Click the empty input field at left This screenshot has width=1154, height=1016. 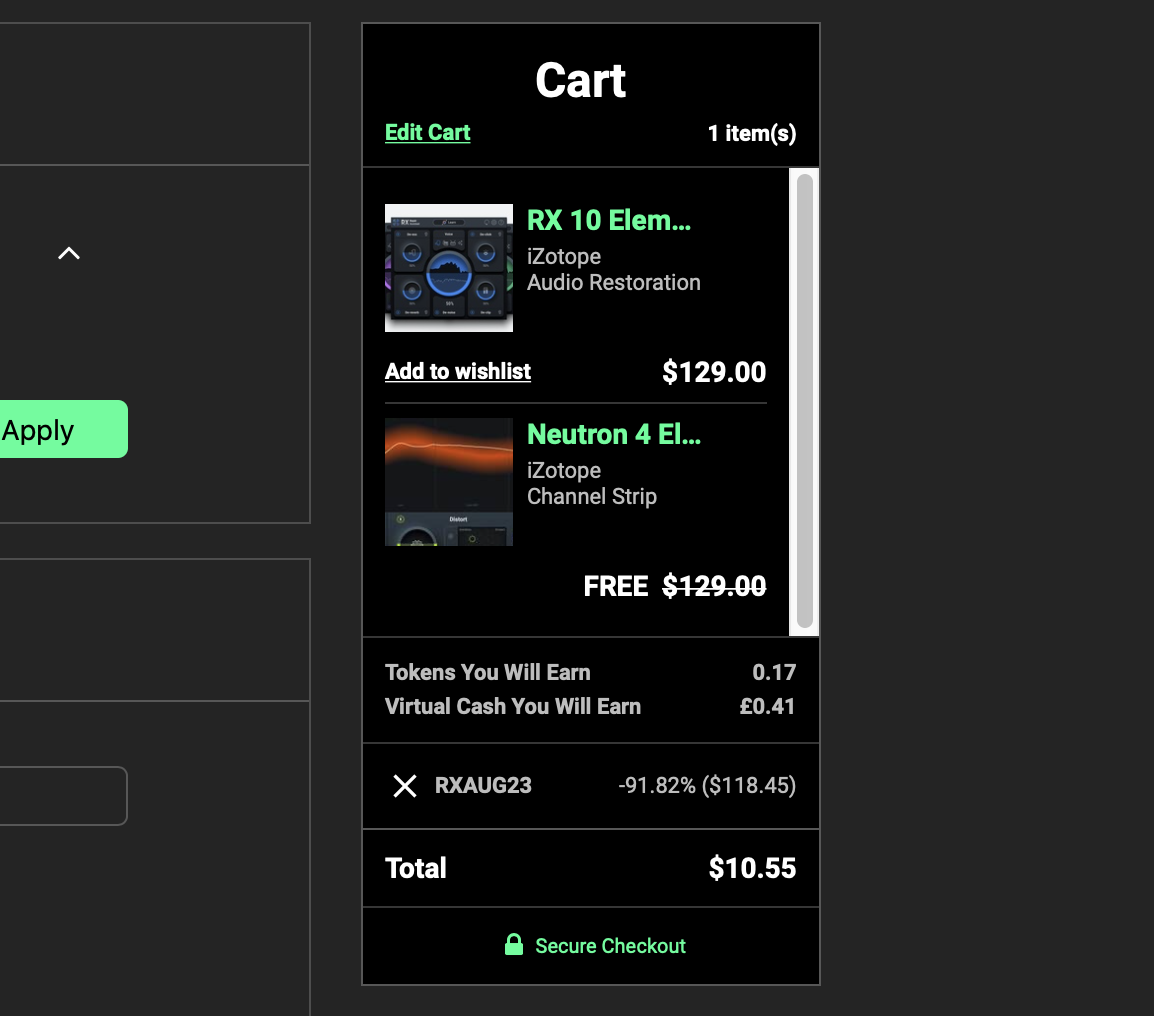(63, 796)
